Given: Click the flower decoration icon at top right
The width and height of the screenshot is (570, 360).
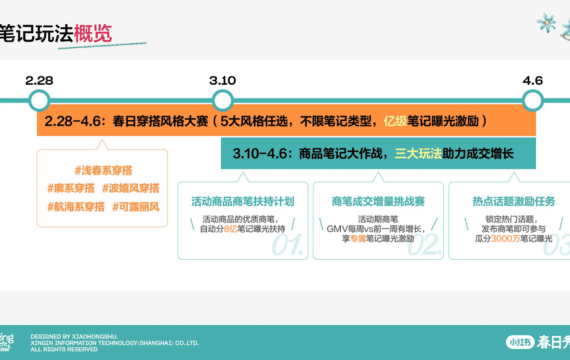Looking at the screenshot, I should [x=547, y=23].
